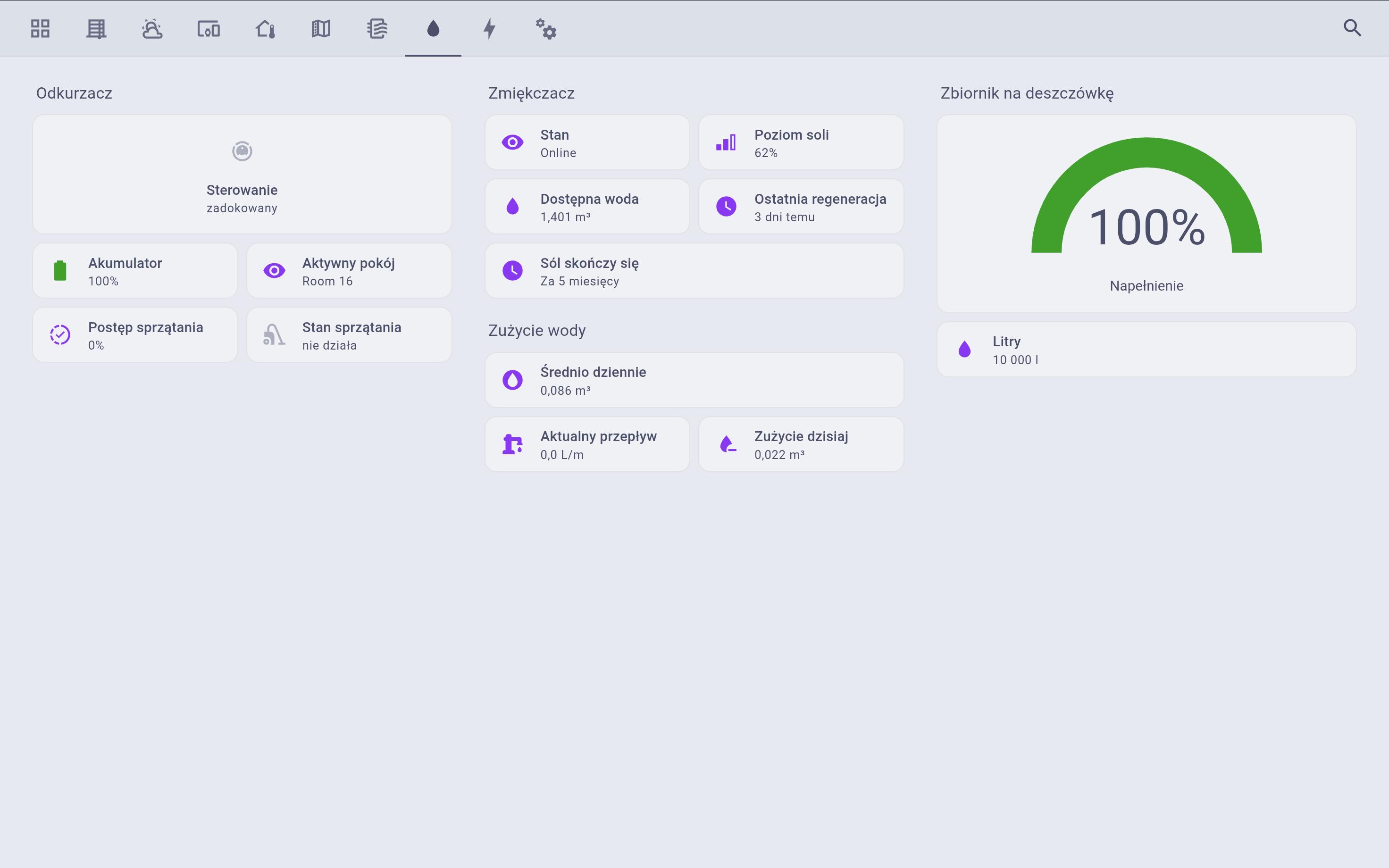Open the floor plan map tab
Viewport: 1389px width, 868px height.
tap(321, 28)
